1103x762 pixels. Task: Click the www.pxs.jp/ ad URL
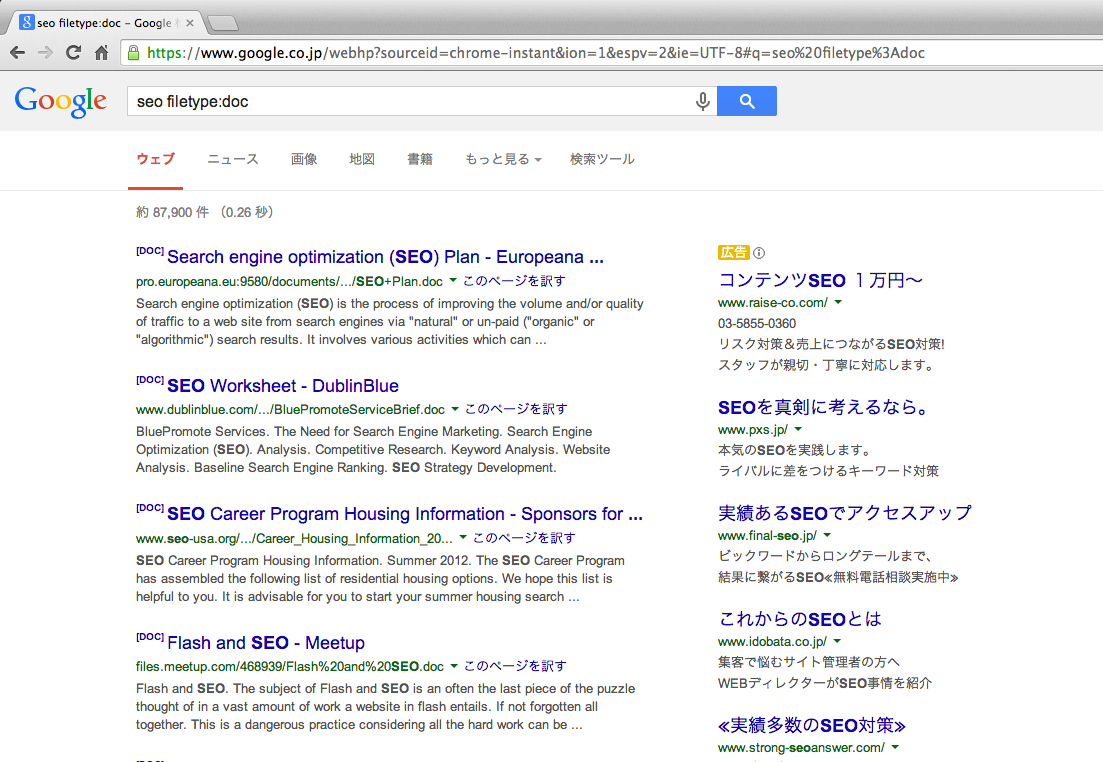[753, 430]
